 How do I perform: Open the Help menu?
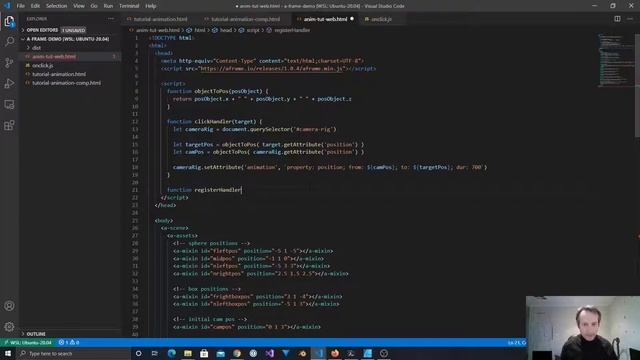pyautogui.click(x=151, y=6)
